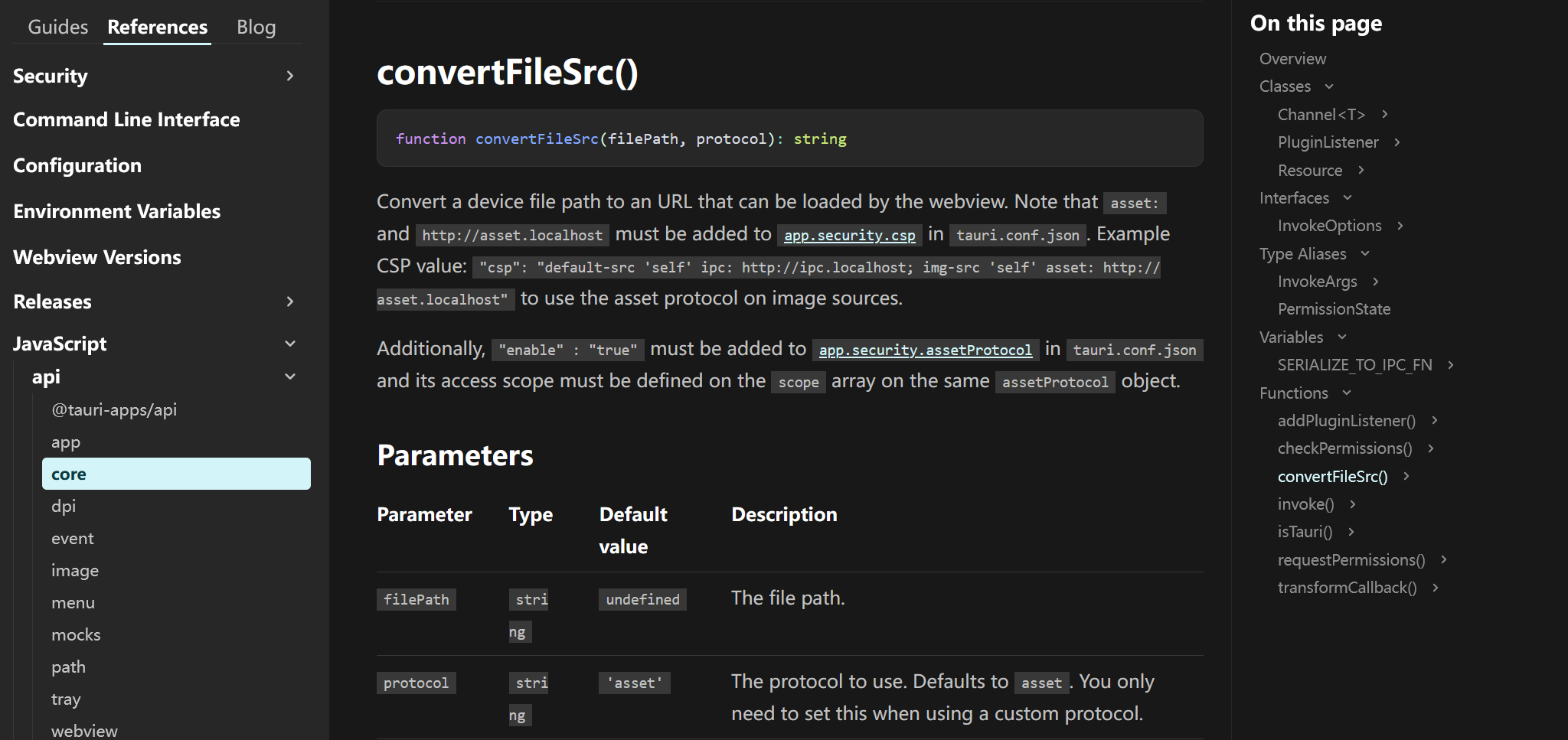Click the arrow beside PluginListener
Viewport: 1568px width, 740px height.
click(1397, 142)
